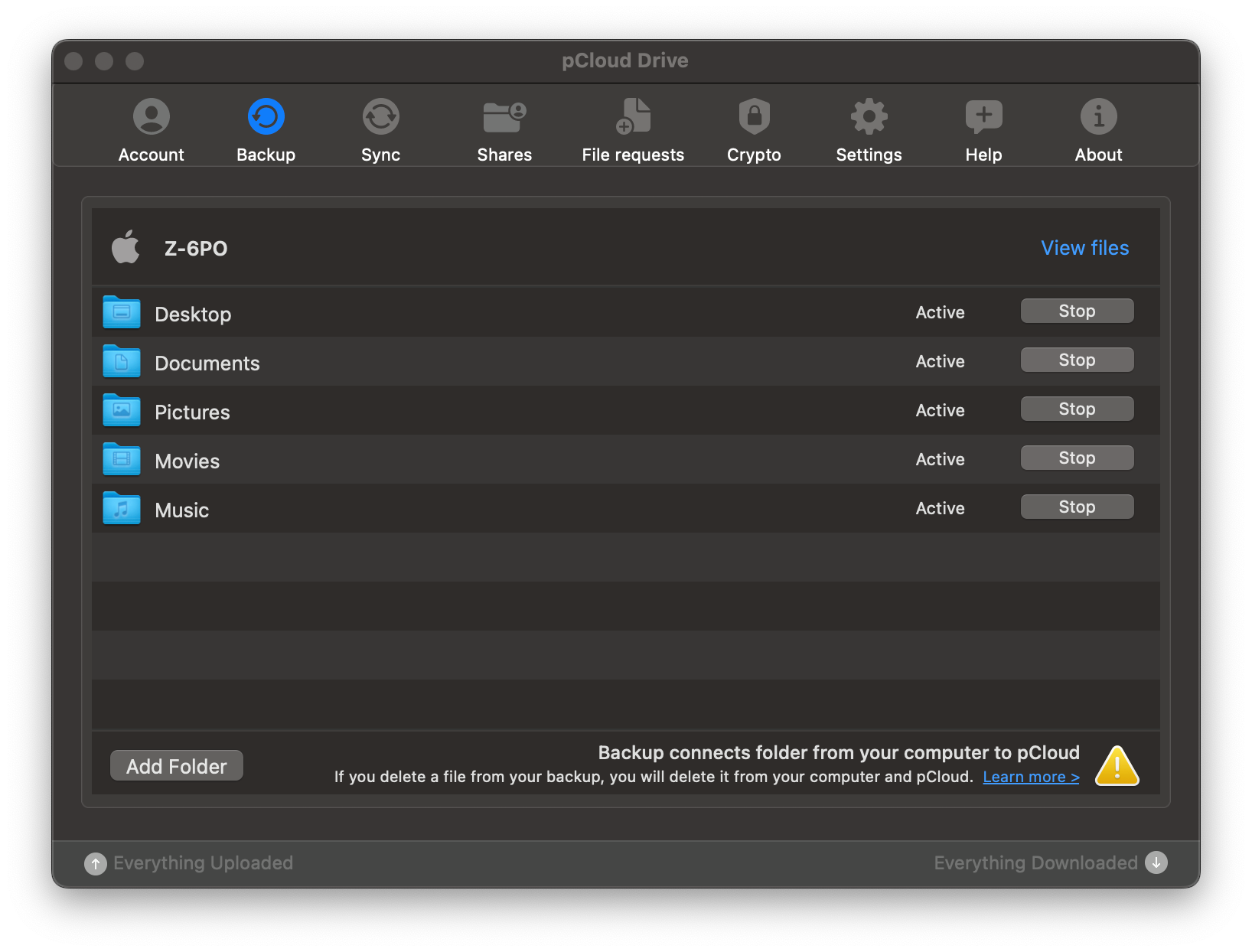
Task: Open the Account tab icon
Action: 152,117
